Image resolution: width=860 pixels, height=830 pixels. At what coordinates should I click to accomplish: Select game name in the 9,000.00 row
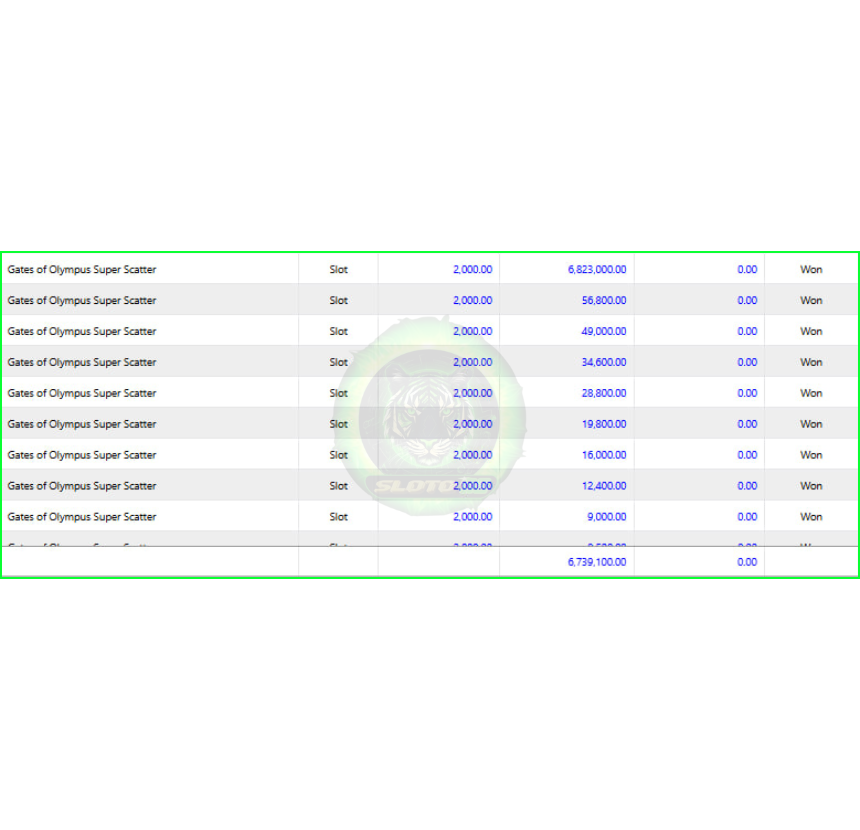[82, 517]
